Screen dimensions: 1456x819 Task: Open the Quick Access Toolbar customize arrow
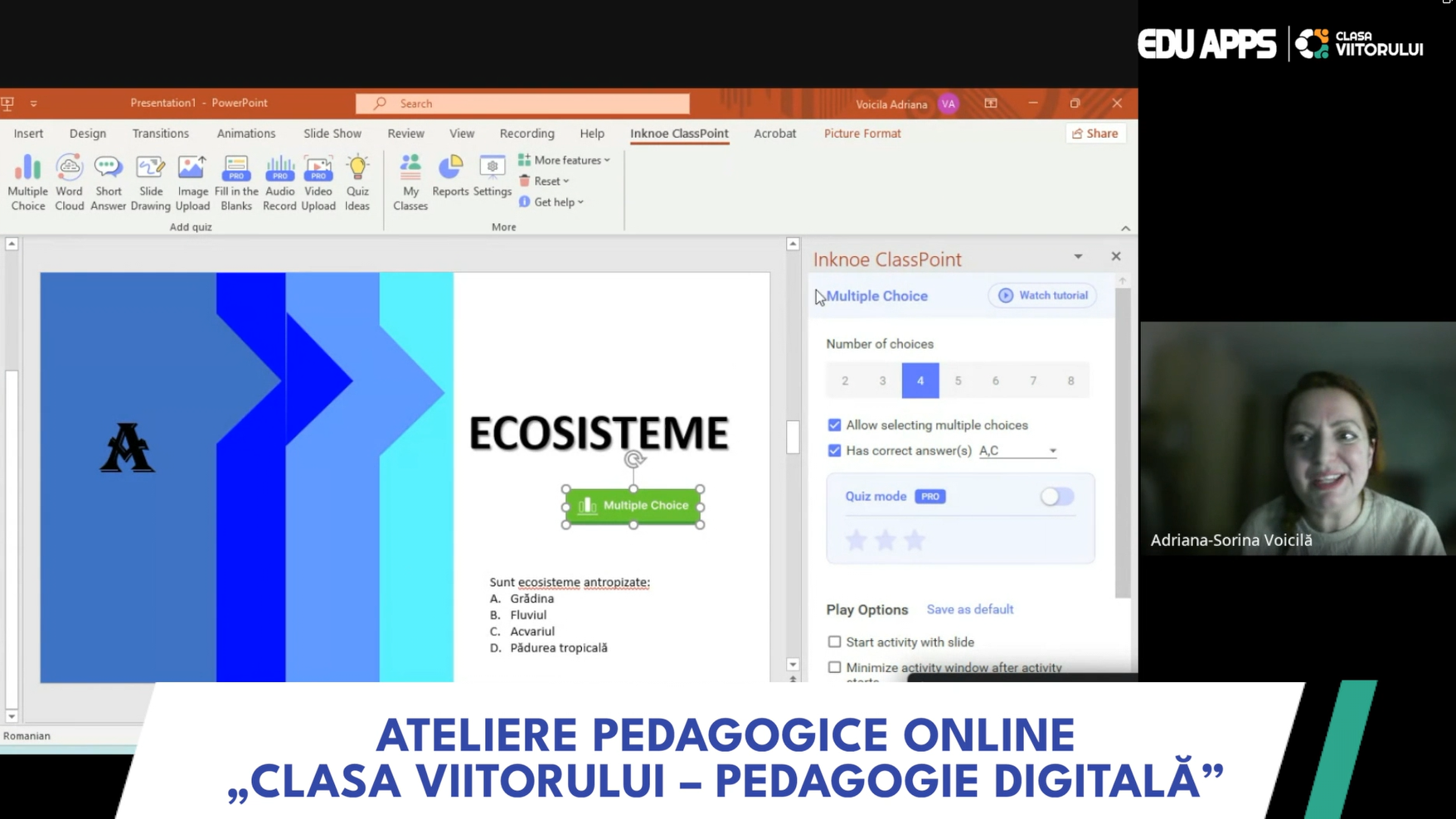click(34, 104)
